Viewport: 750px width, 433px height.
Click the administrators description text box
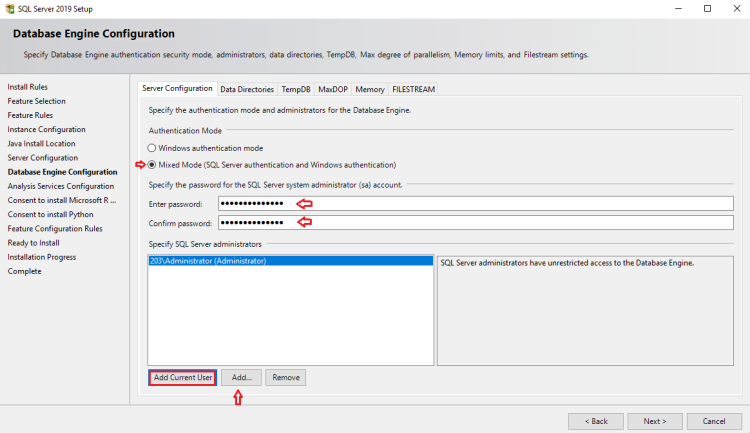click(585, 311)
